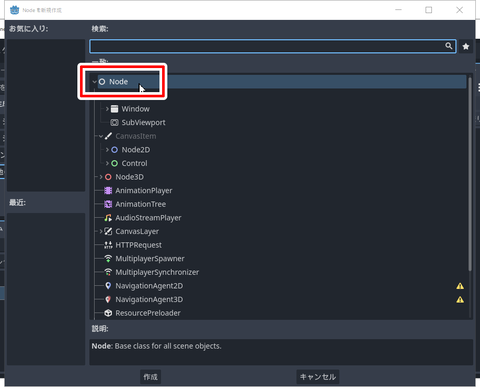Image resolution: width=480 pixels, height=391 pixels.
Task: Click the AnimationPlayer icon
Action: point(108,191)
